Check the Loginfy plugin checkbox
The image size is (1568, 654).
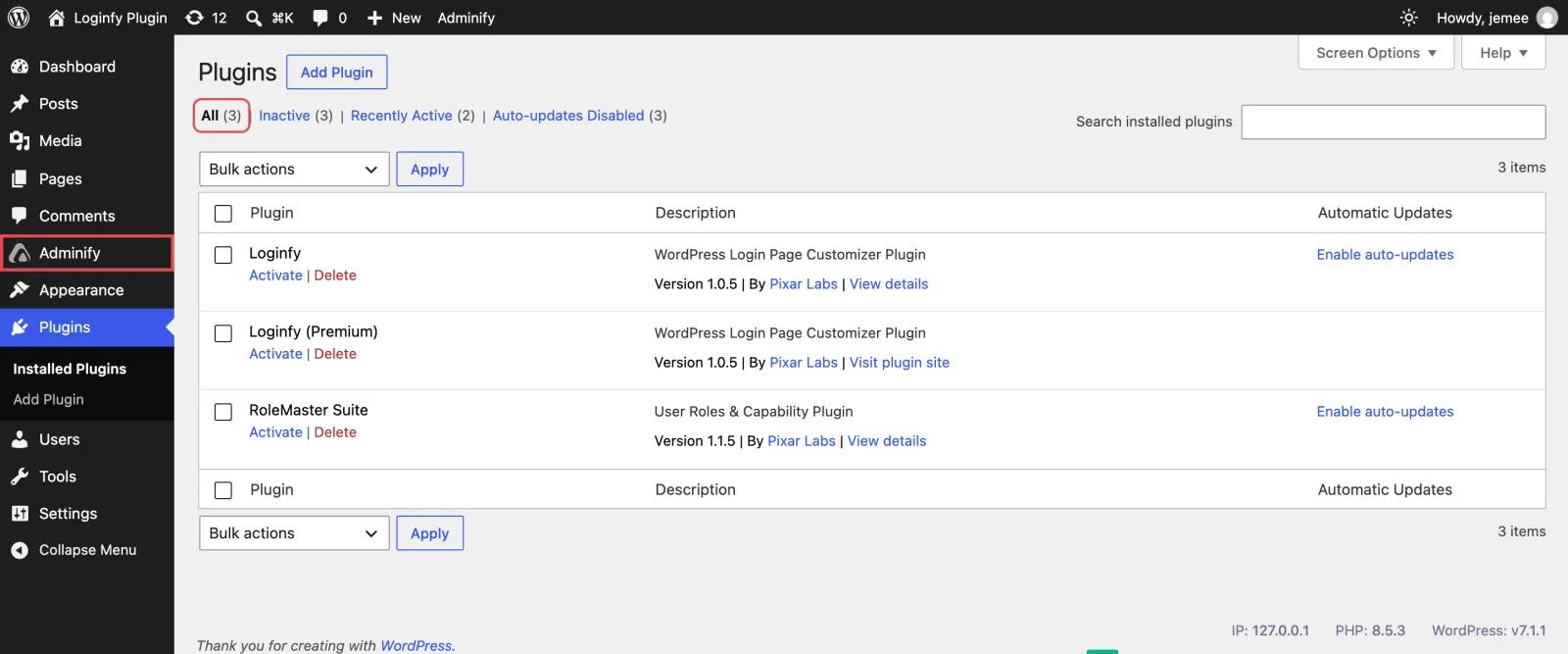click(223, 255)
